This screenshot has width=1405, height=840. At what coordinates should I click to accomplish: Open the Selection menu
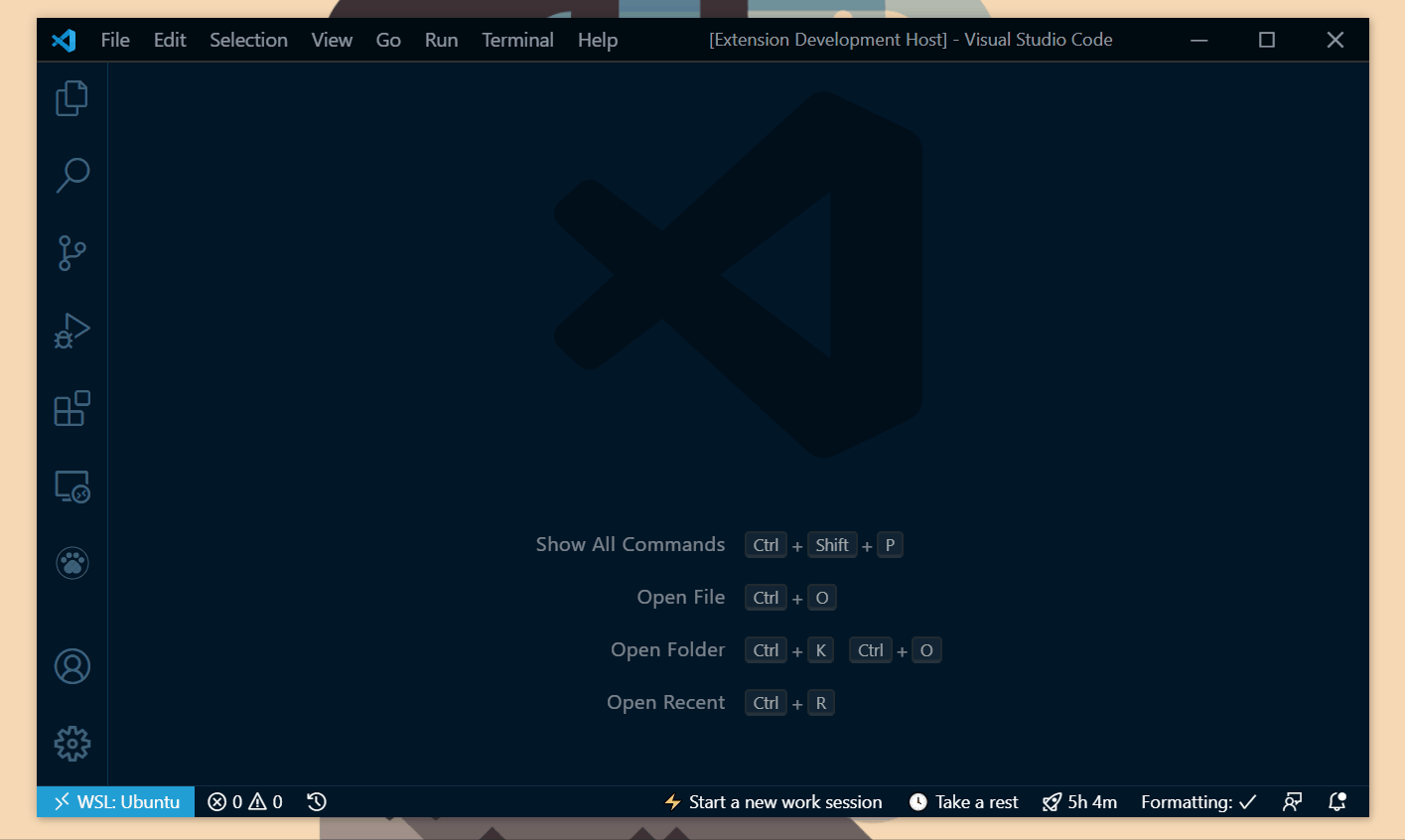pyautogui.click(x=248, y=40)
